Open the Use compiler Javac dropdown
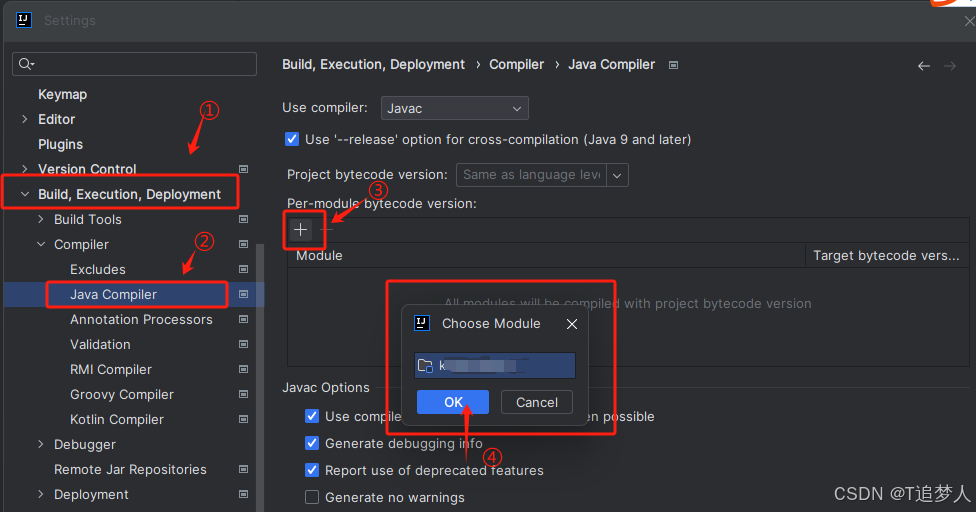This screenshot has height=512, width=976. (x=454, y=108)
